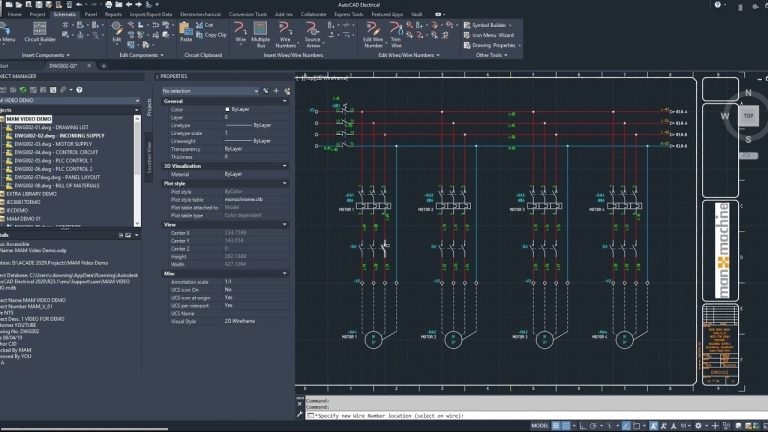Open the MAM VIDEO DEMO project dropdown
Viewport: 768px width, 432px height.
coord(69,100)
